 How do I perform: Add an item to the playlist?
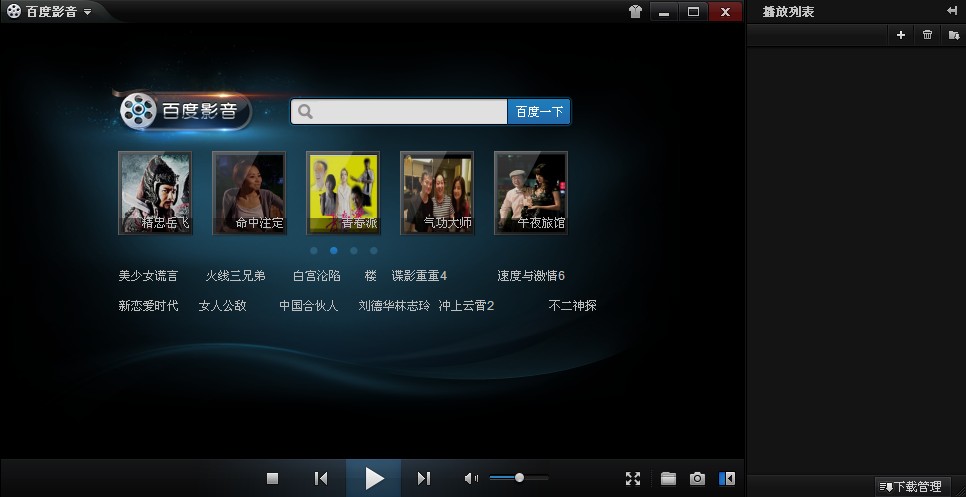click(901, 35)
